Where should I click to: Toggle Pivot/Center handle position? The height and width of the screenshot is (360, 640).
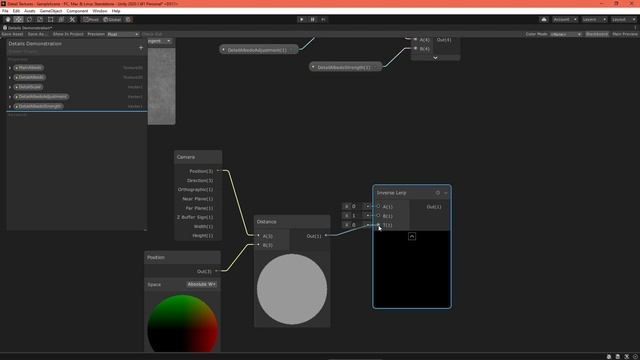coord(91,20)
